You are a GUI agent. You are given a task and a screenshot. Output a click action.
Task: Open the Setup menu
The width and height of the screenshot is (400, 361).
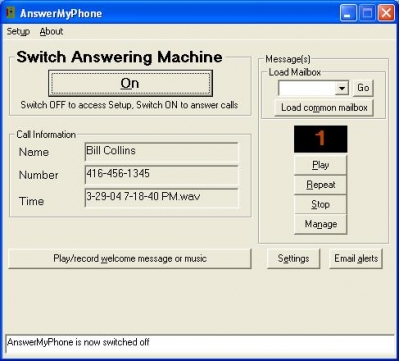coord(18,32)
